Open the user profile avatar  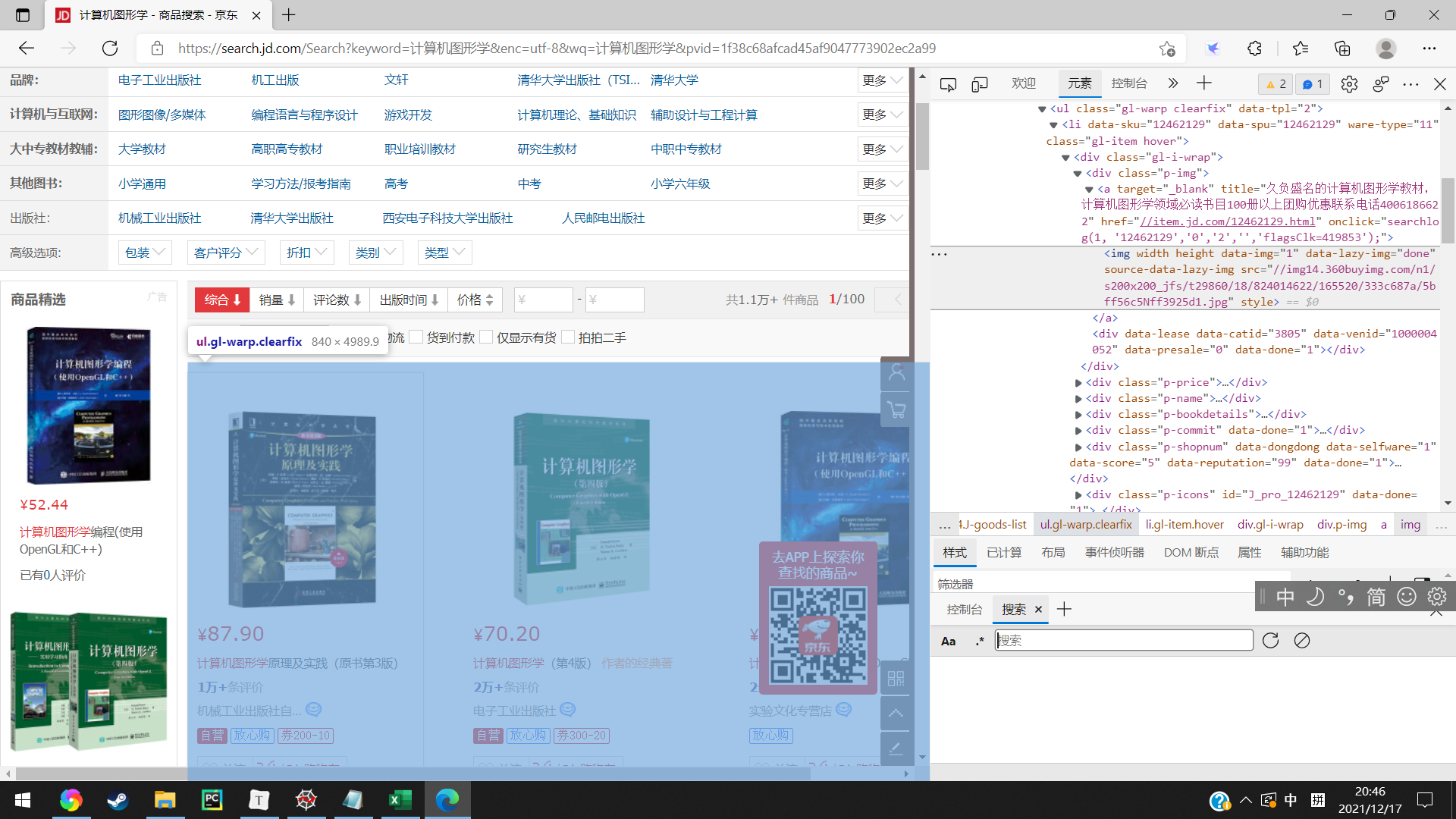pos(1386,49)
